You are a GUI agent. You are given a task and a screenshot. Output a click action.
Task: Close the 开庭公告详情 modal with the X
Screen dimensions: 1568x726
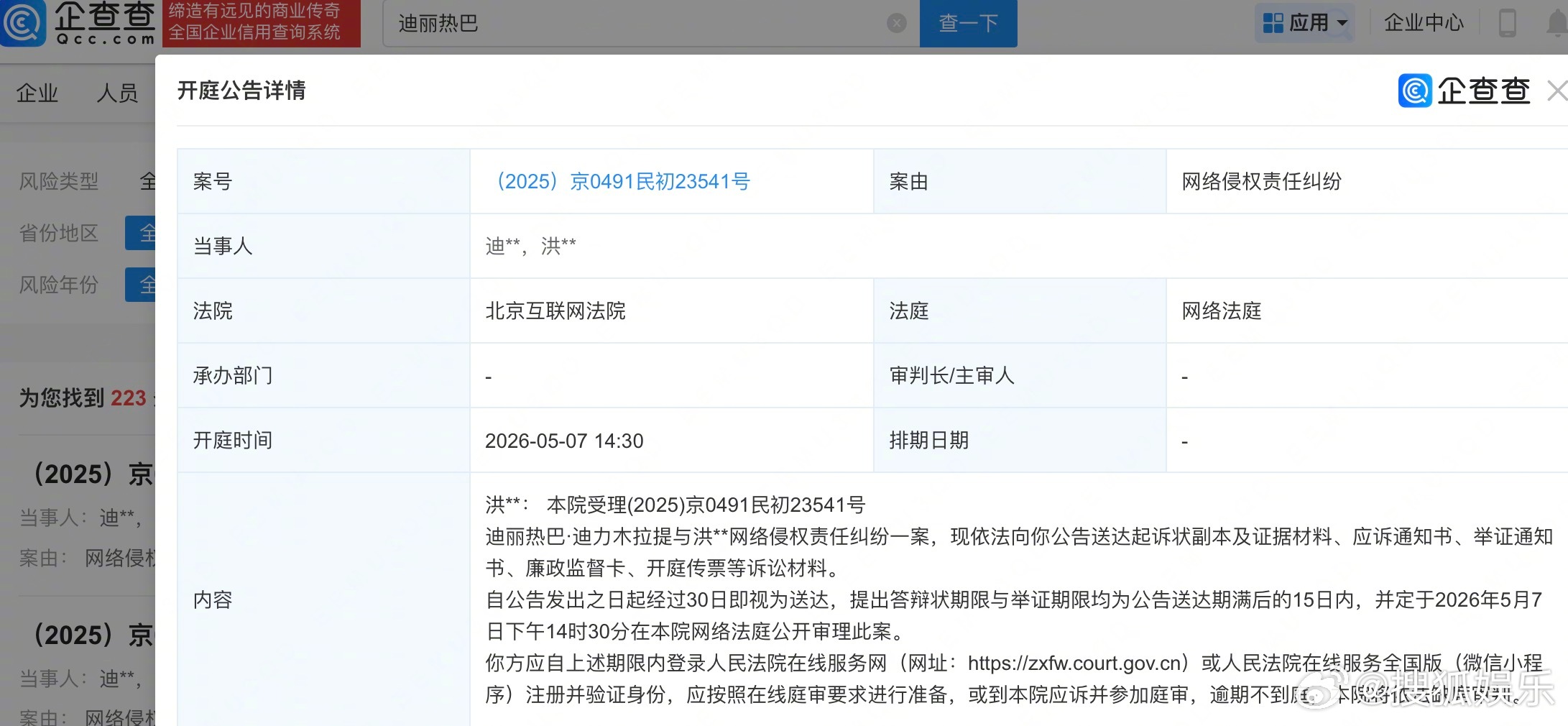point(1557,91)
